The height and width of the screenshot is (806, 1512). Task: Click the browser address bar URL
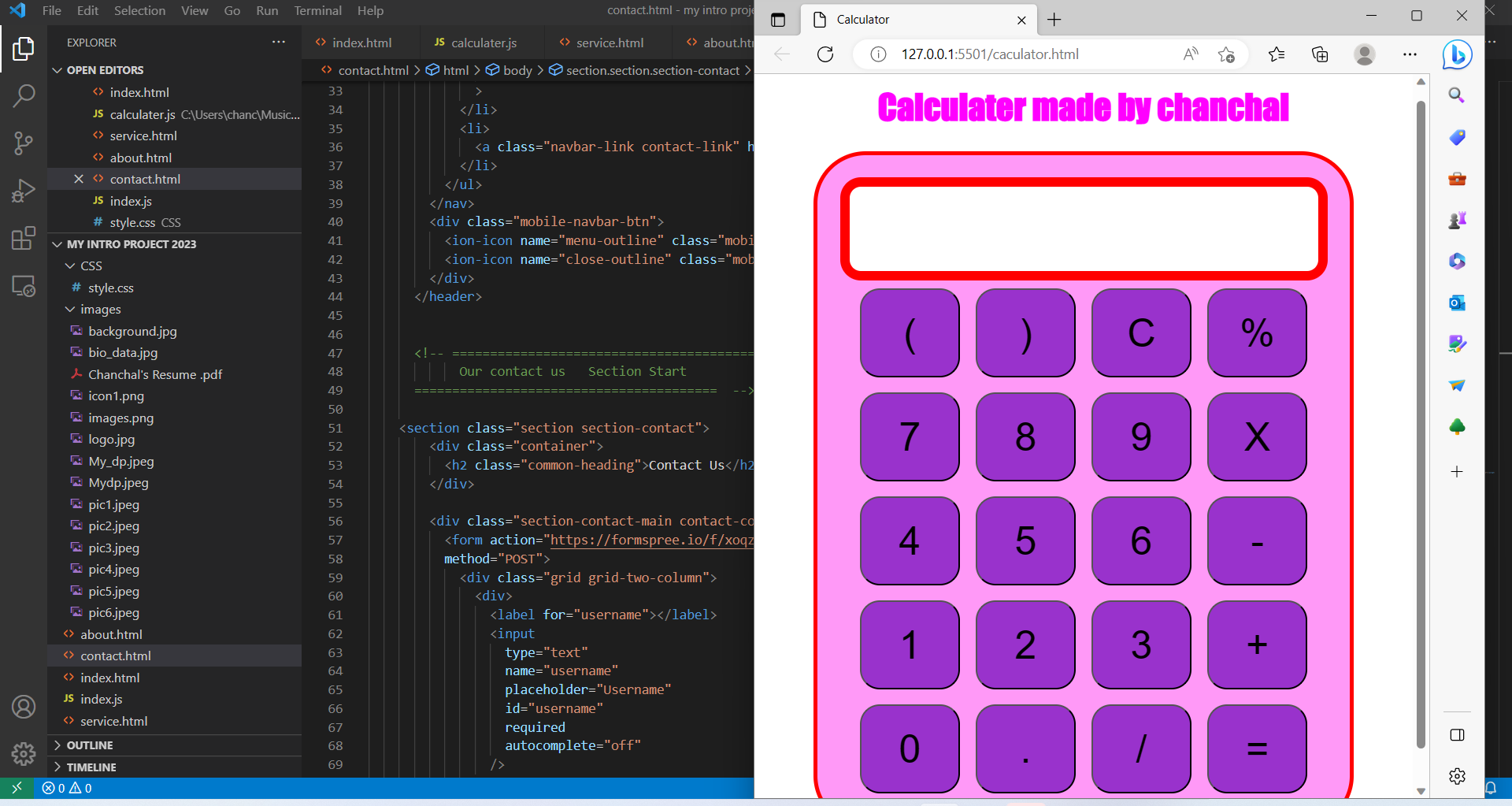click(x=990, y=54)
